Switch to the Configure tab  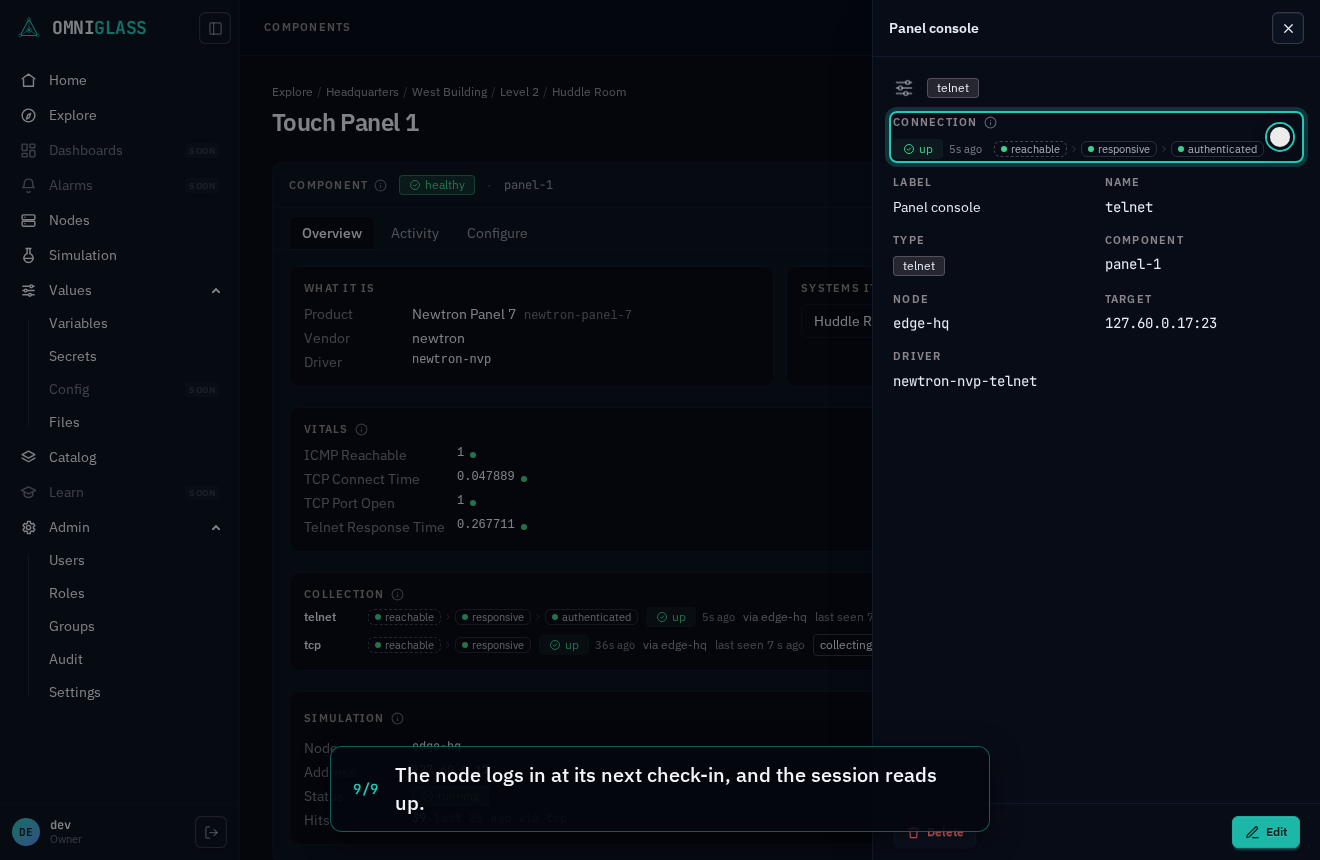pyautogui.click(x=497, y=233)
